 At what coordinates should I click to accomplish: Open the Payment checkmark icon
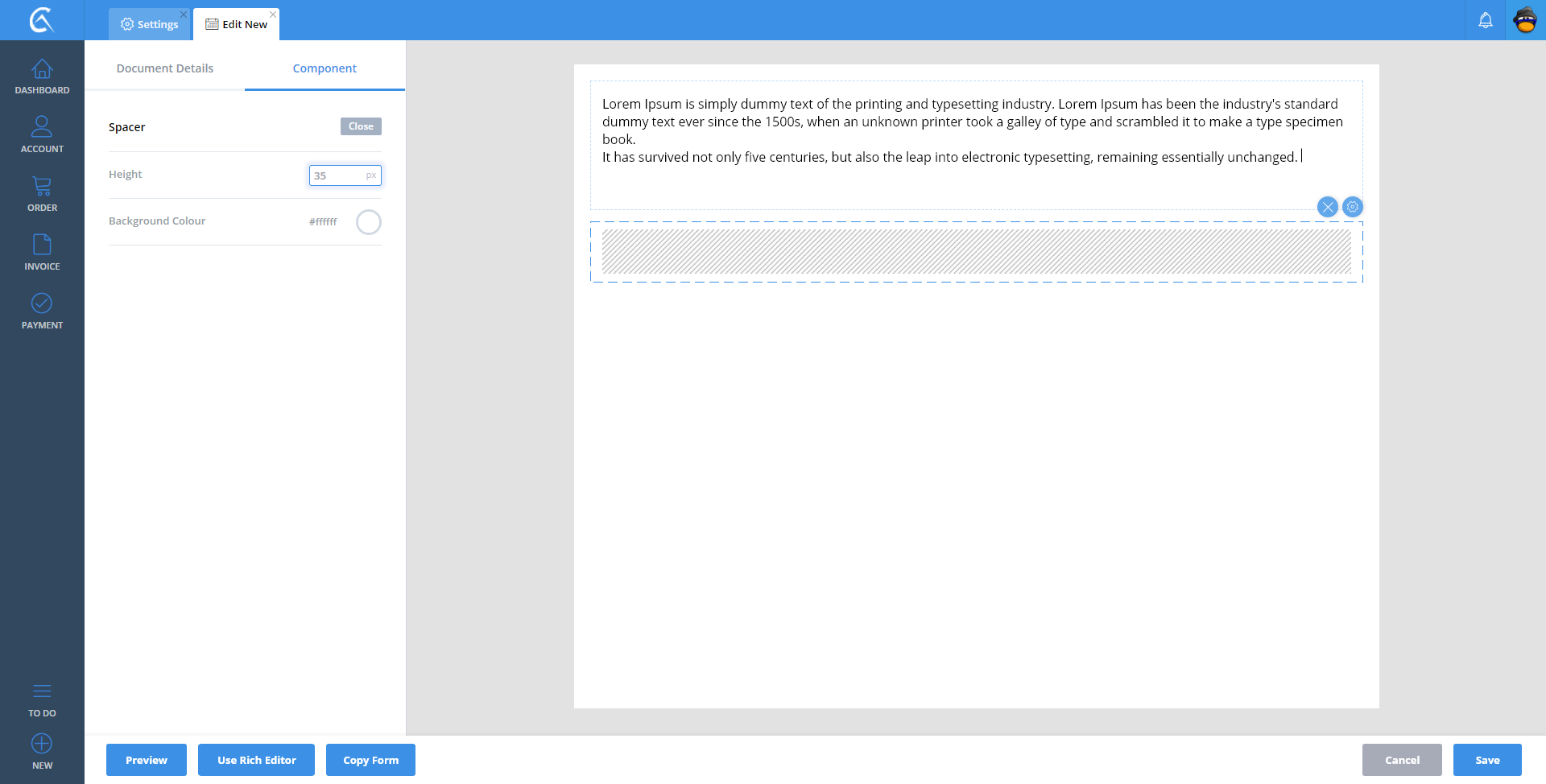[x=42, y=303]
